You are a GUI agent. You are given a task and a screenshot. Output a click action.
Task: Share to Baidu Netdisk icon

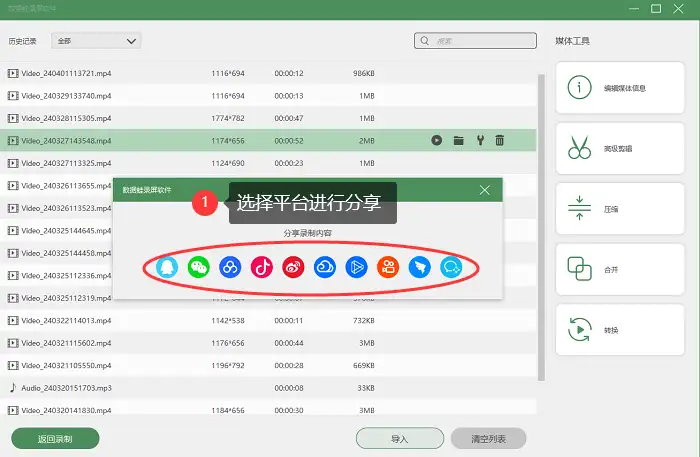pos(230,267)
